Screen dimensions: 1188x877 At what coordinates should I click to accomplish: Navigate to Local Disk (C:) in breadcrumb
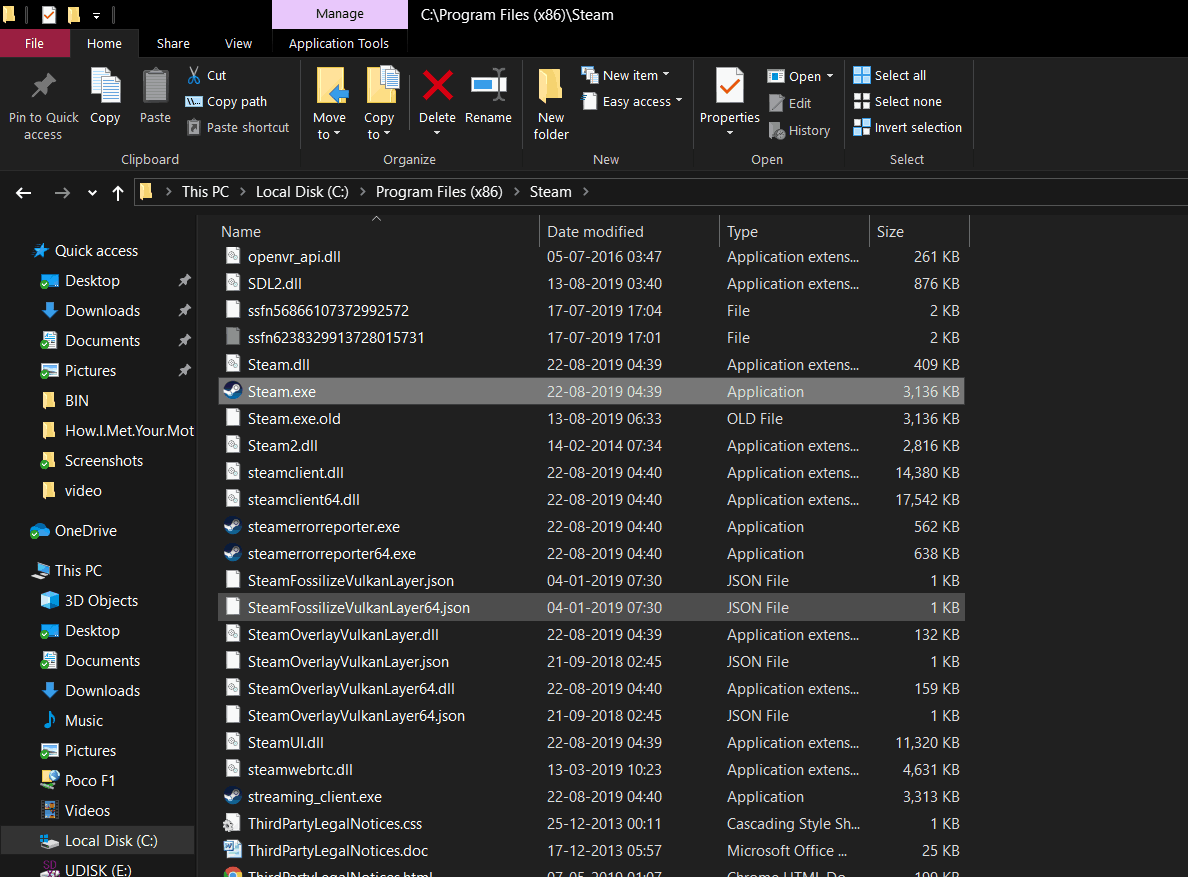coord(302,192)
